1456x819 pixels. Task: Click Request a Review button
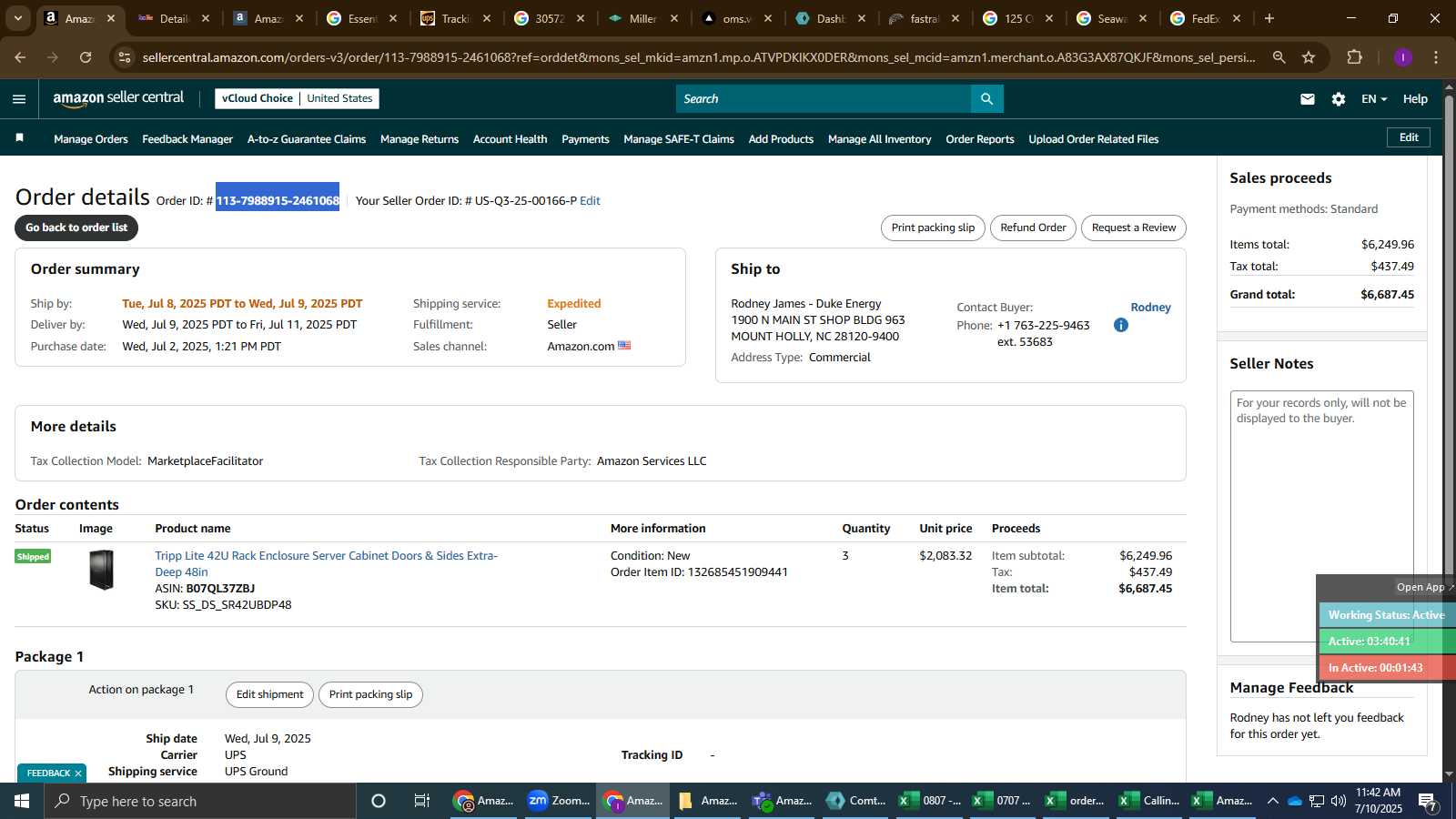pyautogui.click(x=1134, y=227)
